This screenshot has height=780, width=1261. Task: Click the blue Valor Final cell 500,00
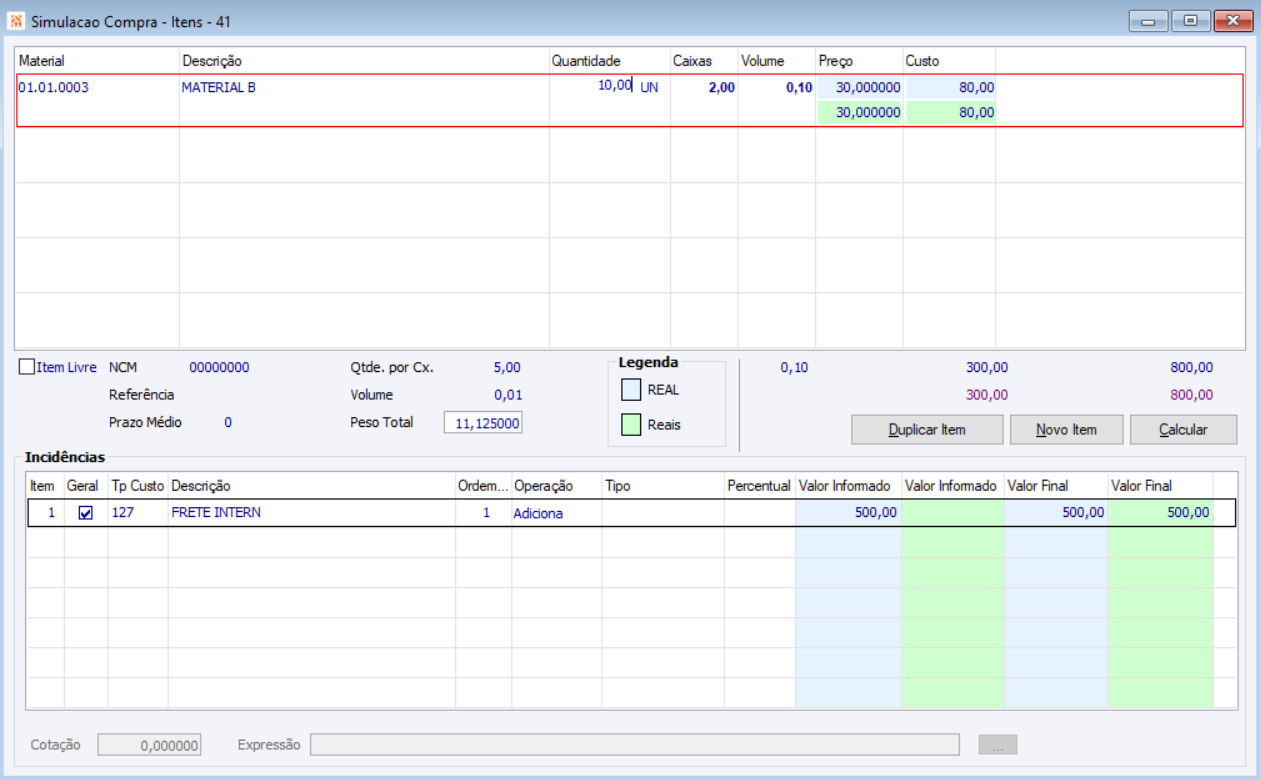[x=1057, y=513]
